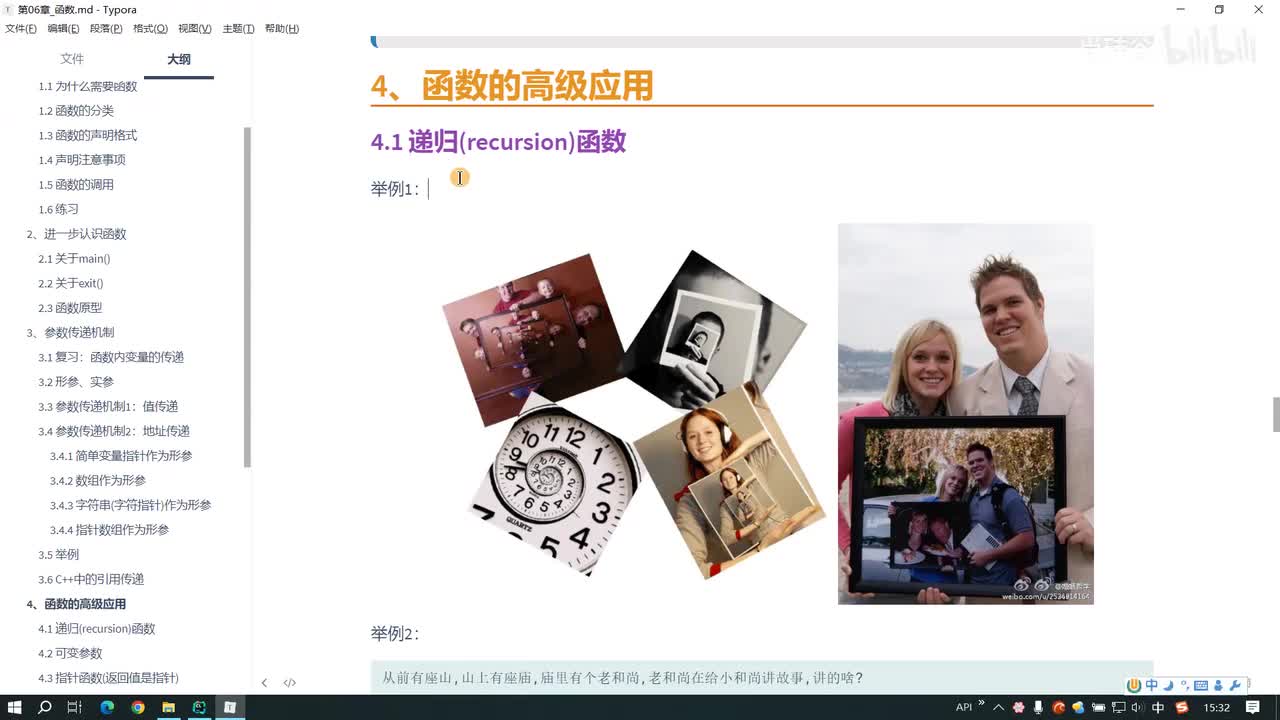Click the document vertical scrollbar thumb
The image size is (1280, 720).
(1275, 414)
